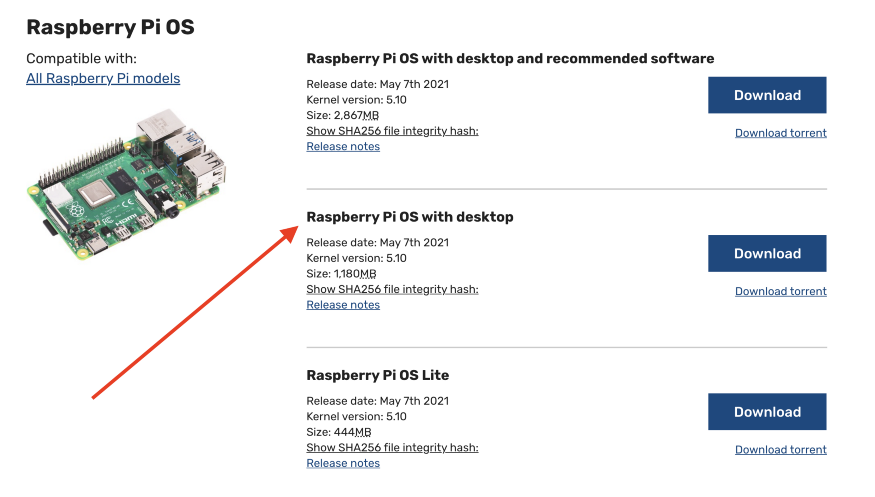875x497 pixels.
Task: Click Download button for Raspberry Pi OS with desktop
Action: coord(767,253)
